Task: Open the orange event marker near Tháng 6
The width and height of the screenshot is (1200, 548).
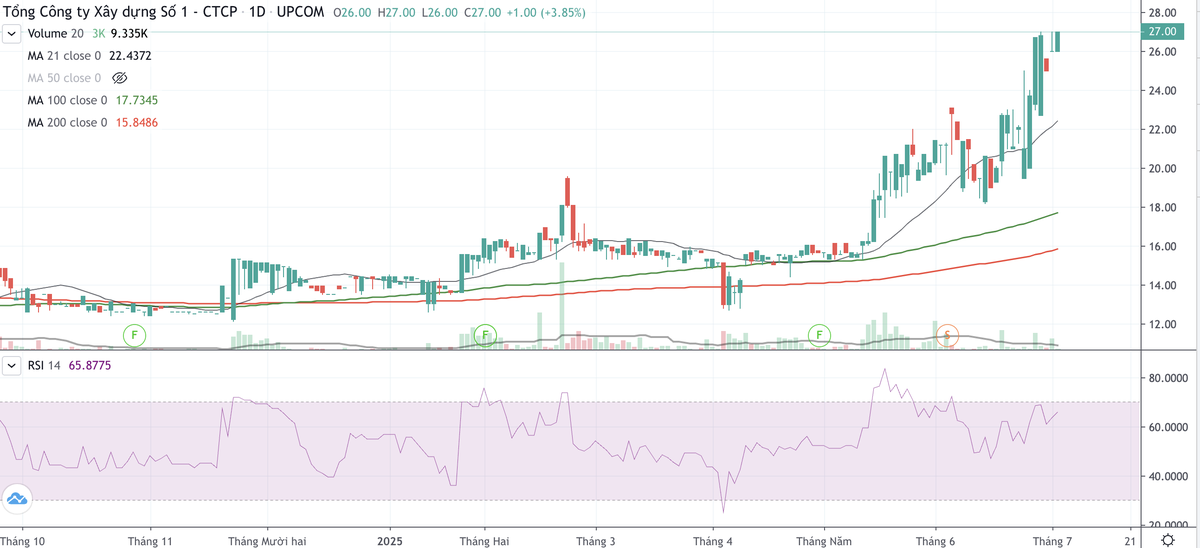Action: tap(948, 335)
